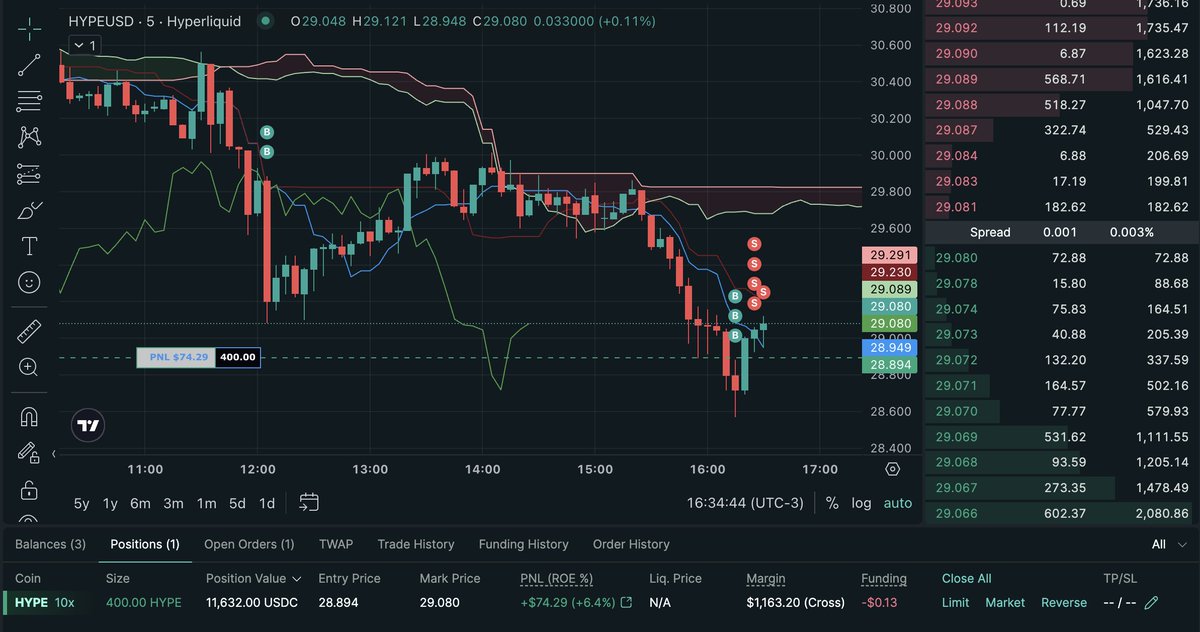1200x632 pixels.
Task: Share PNL via the export icon
Action: (x=627, y=602)
